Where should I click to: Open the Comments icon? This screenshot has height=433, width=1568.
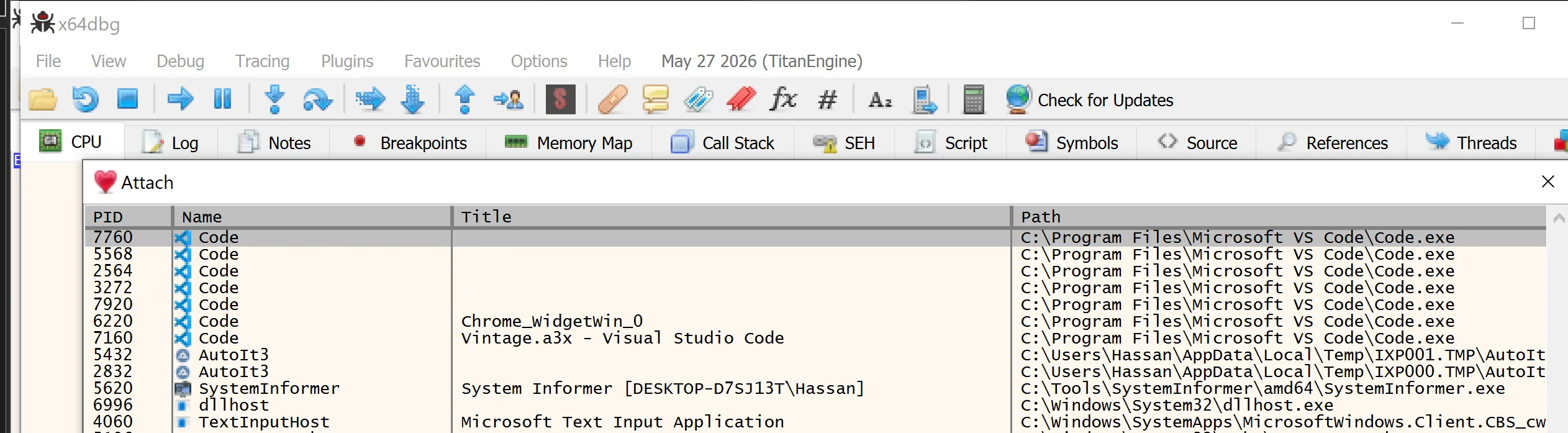pos(655,99)
